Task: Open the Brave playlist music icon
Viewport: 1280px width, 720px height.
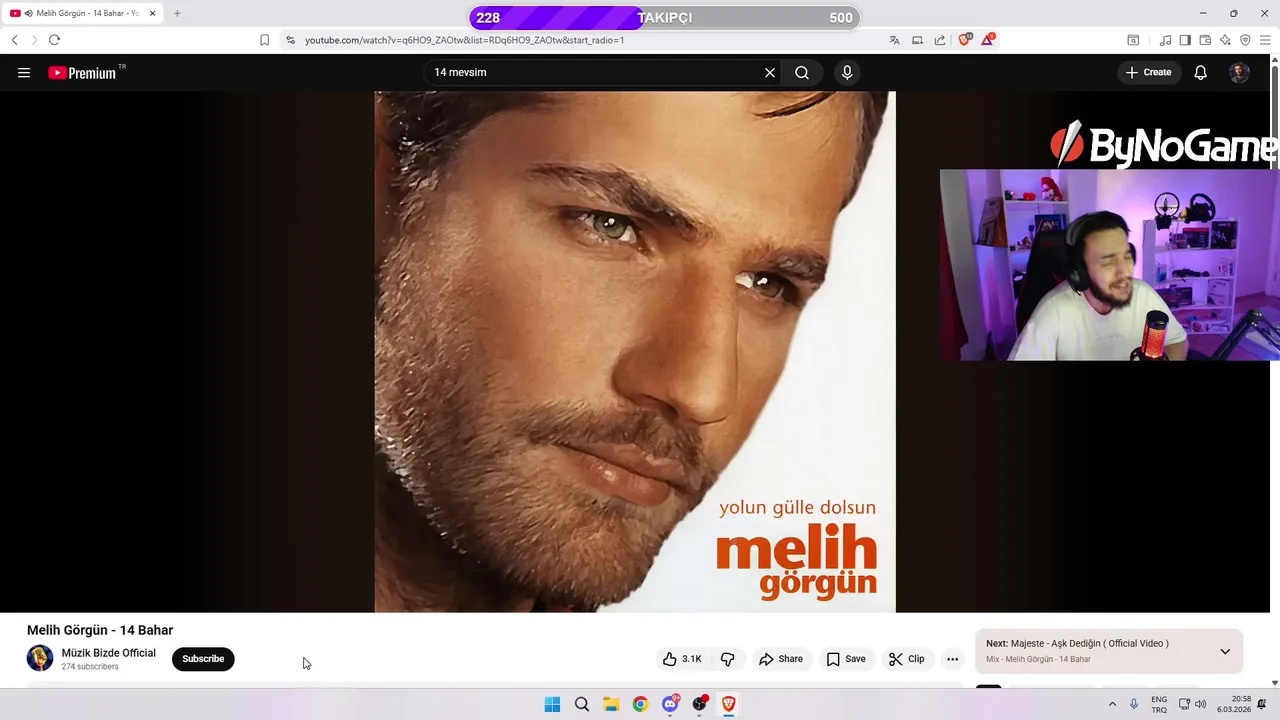Action: coord(1165,40)
